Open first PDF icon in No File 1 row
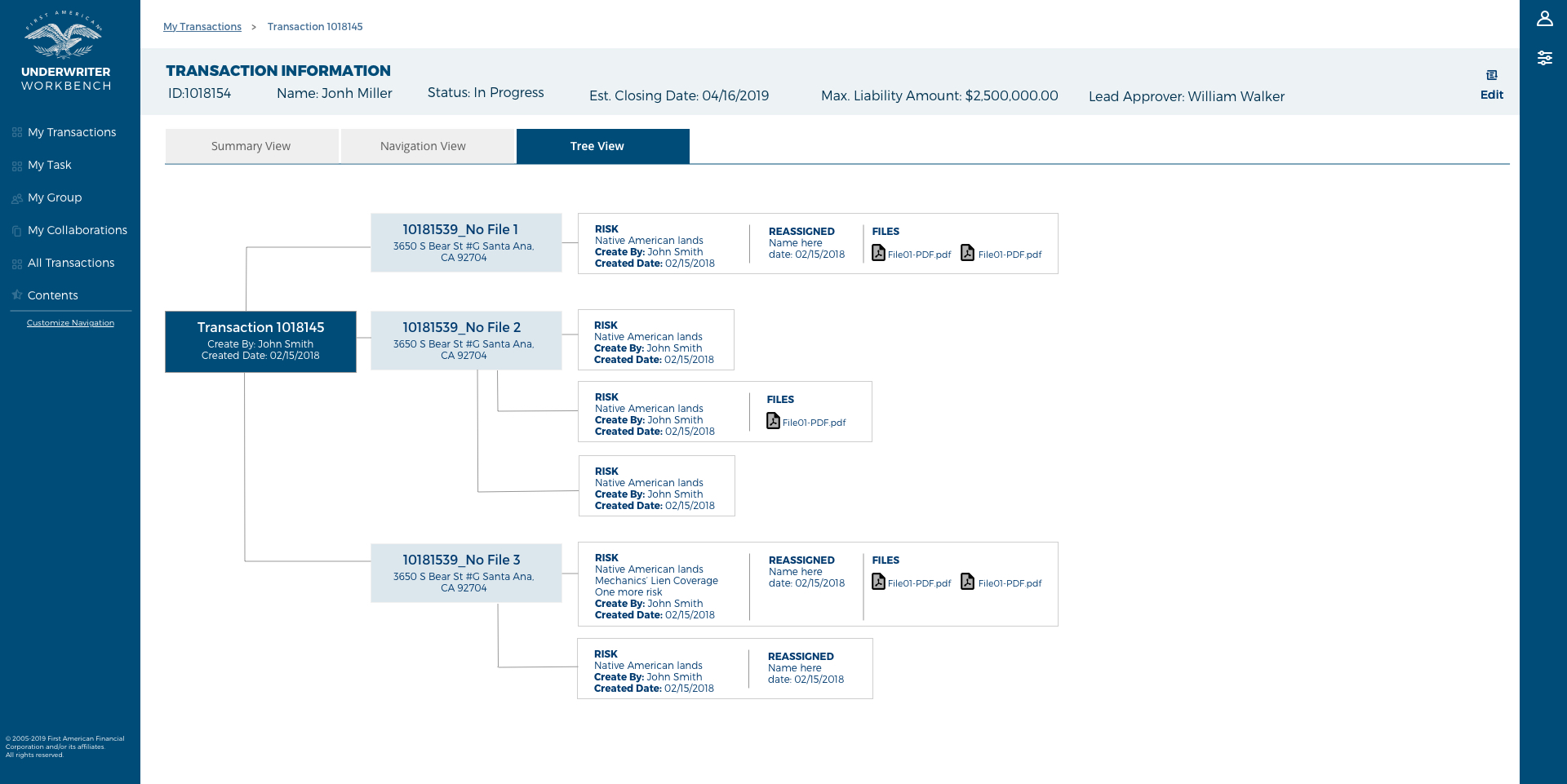This screenshot has height=784, width=1567. 878,253
